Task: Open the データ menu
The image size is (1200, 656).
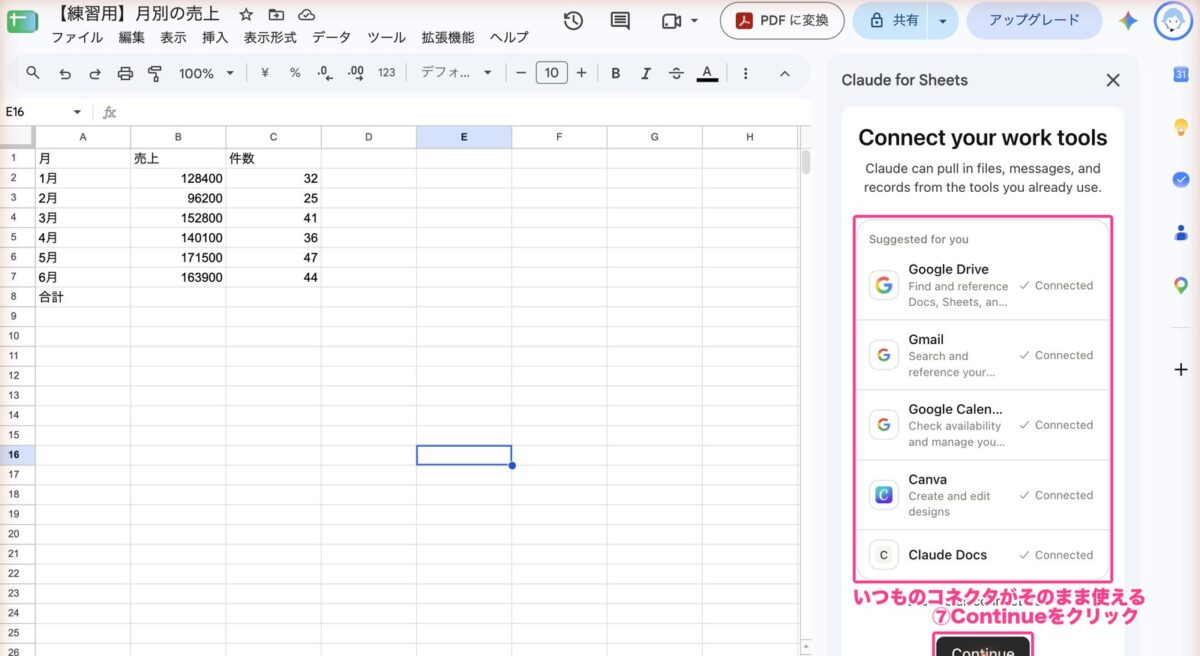Action: tap(331, 37)
